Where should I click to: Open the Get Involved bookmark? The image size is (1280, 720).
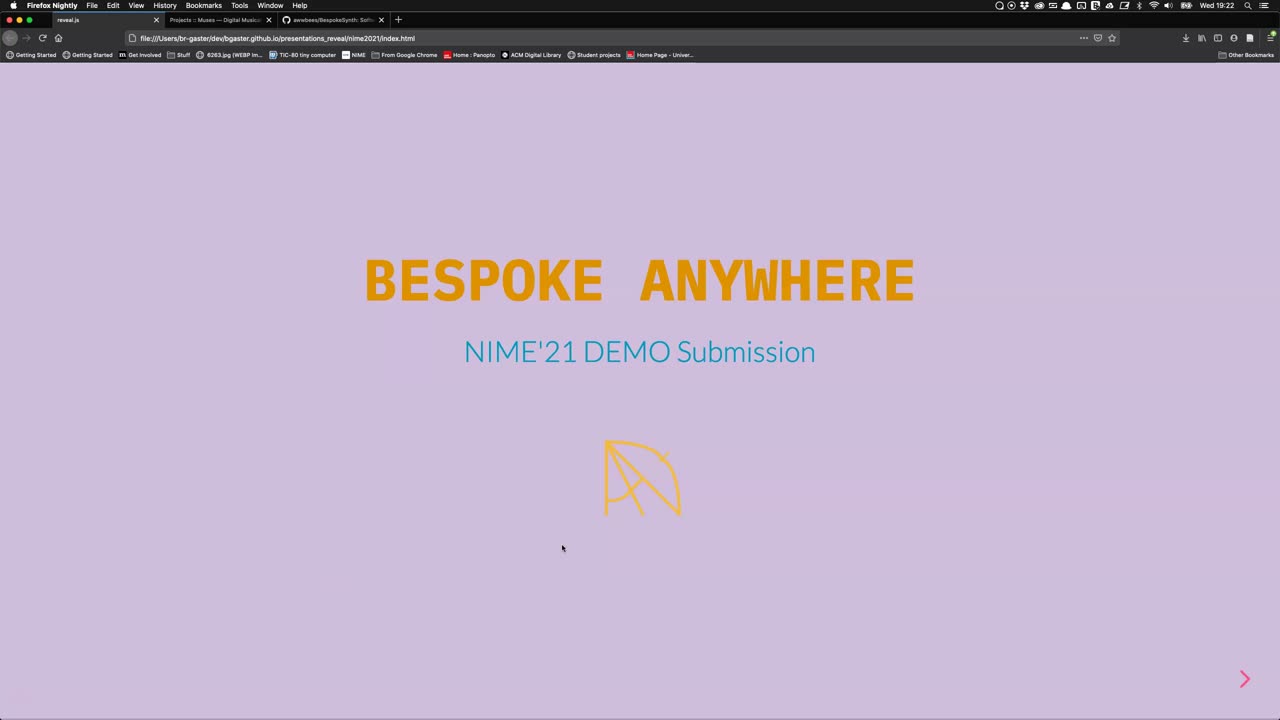click(140, 55)
